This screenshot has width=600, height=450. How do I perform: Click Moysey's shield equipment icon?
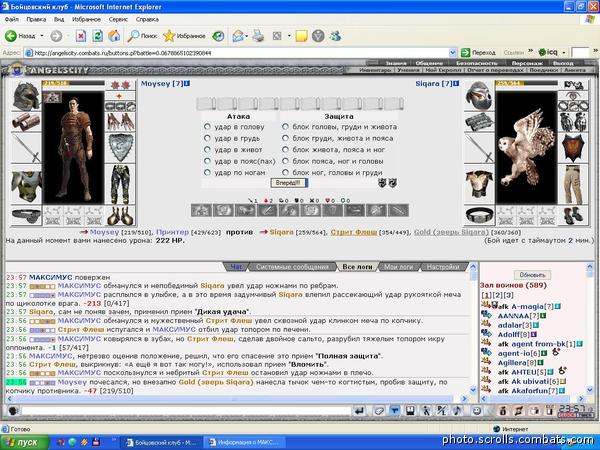tap(120, 147)
